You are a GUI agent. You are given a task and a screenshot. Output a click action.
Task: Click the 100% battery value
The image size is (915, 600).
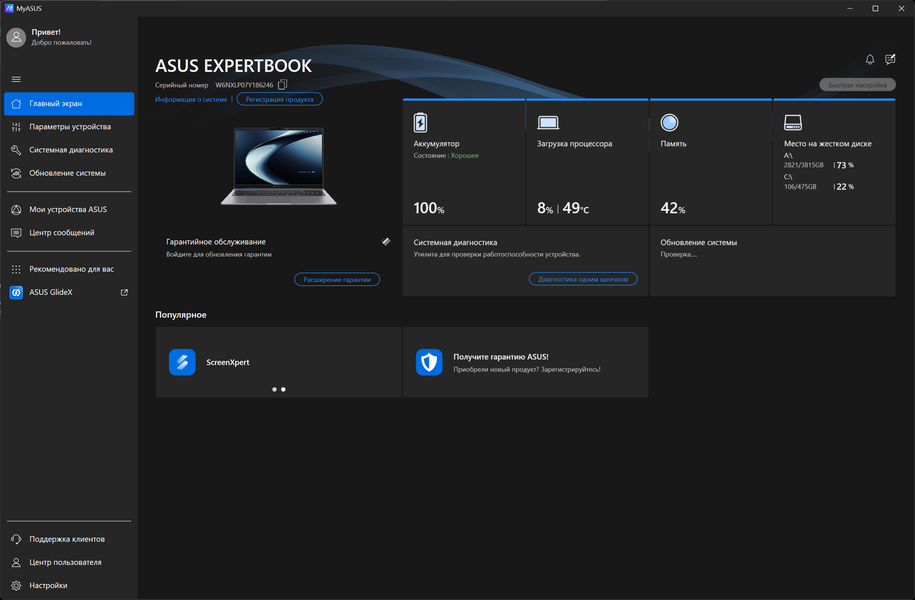429,208
